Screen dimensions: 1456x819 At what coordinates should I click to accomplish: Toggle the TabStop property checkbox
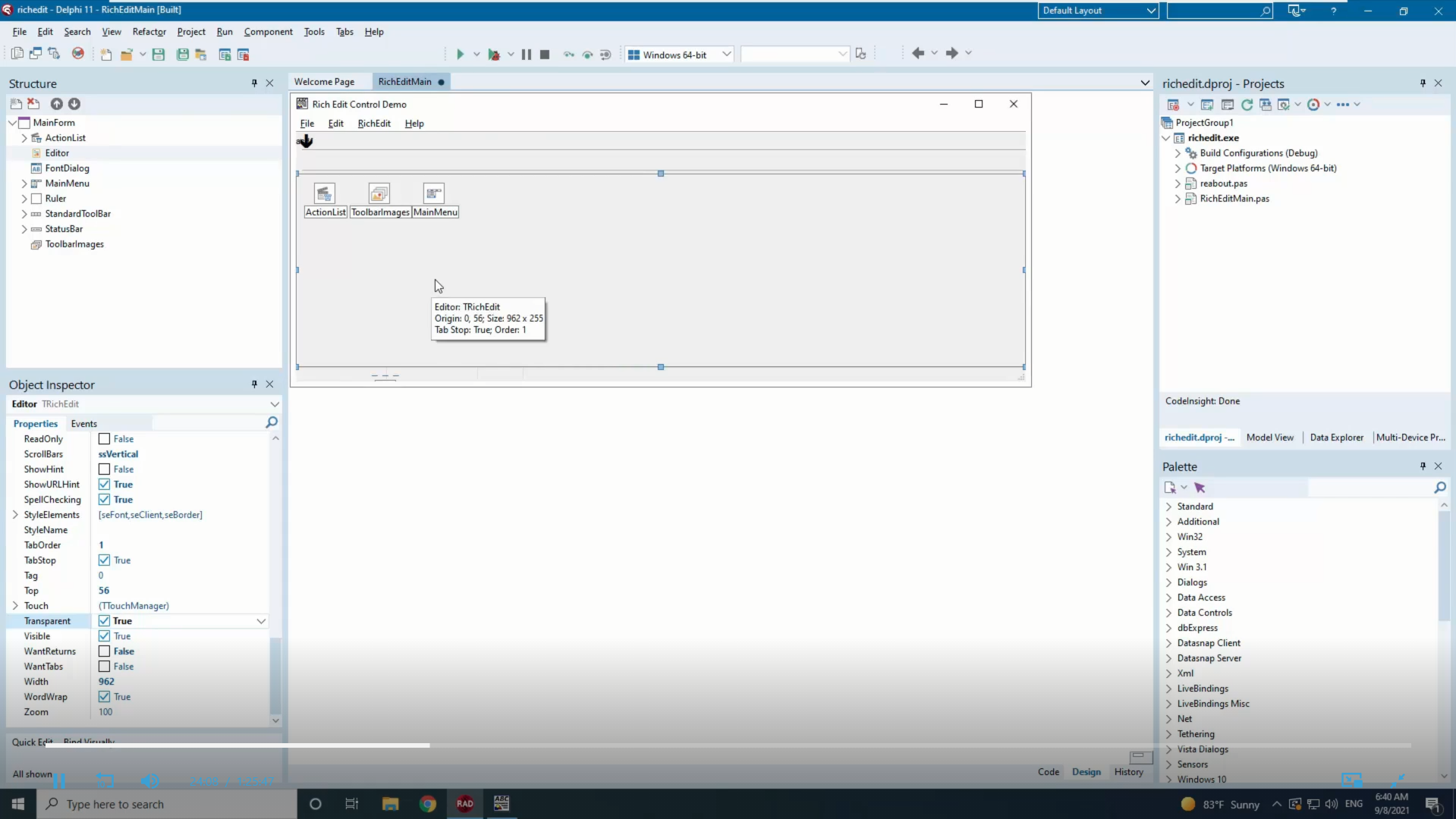(105, 560)
